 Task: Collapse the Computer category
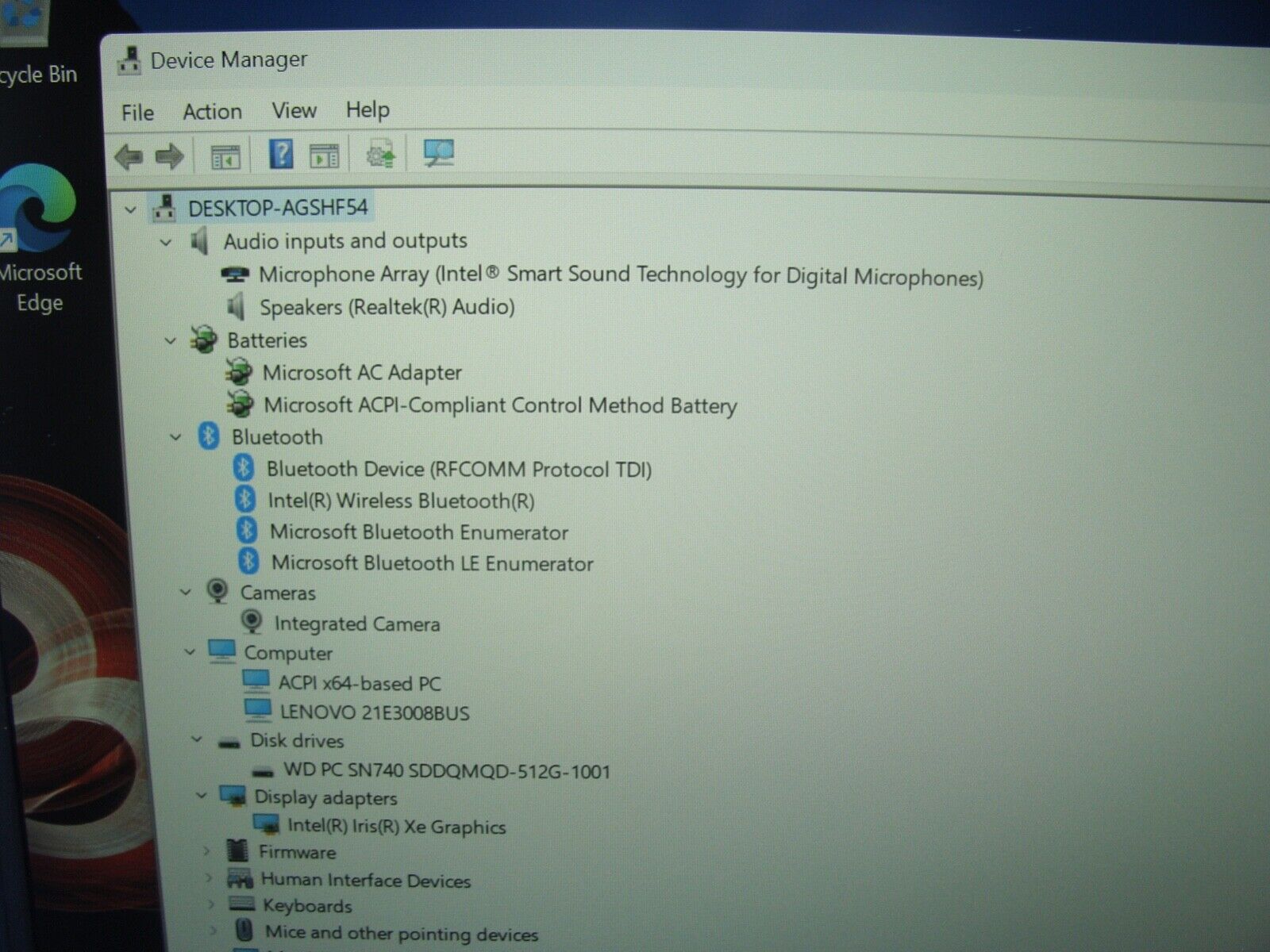click(190, 653)
